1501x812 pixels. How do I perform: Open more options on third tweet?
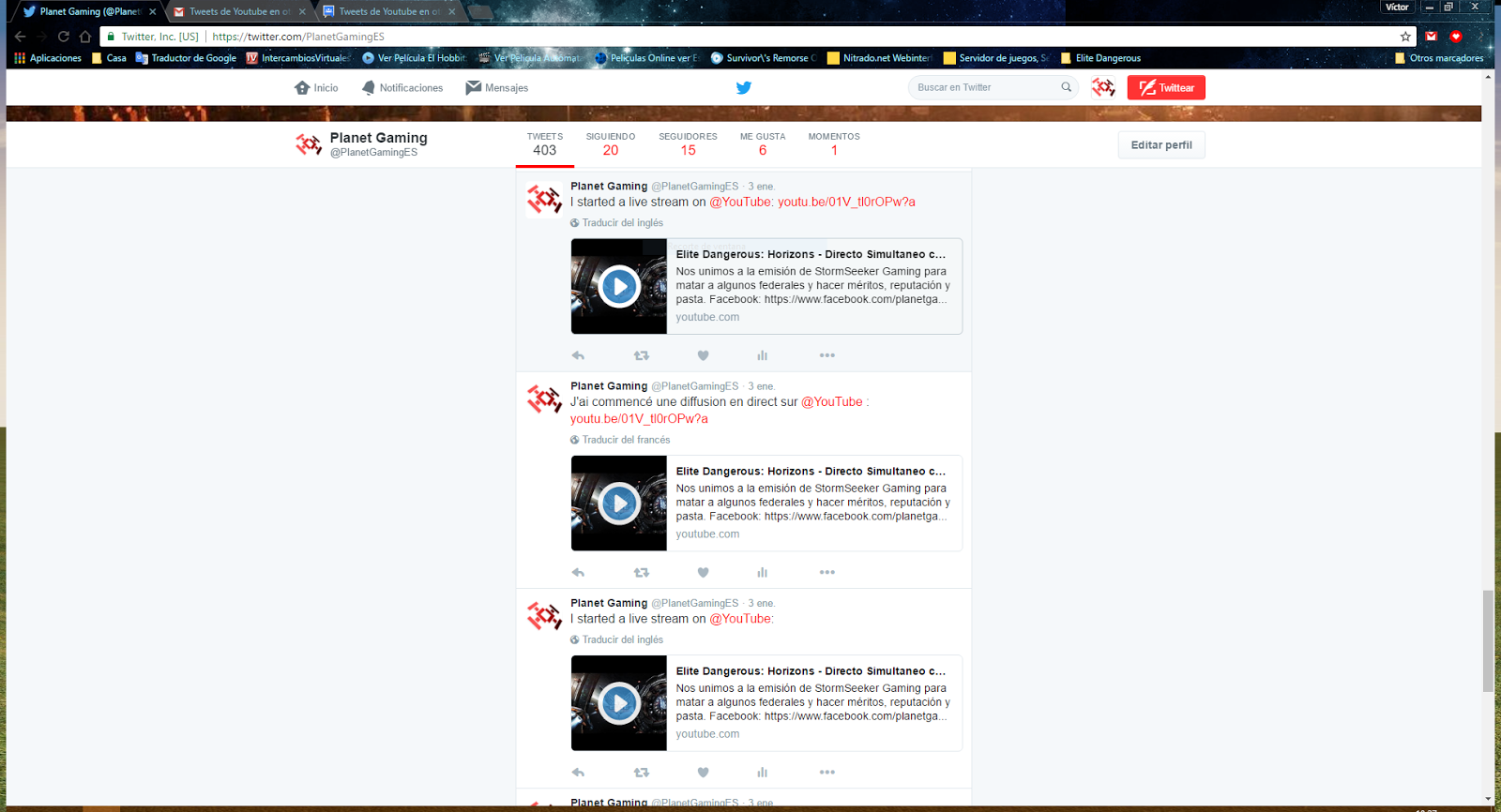(x=826, y=773)
